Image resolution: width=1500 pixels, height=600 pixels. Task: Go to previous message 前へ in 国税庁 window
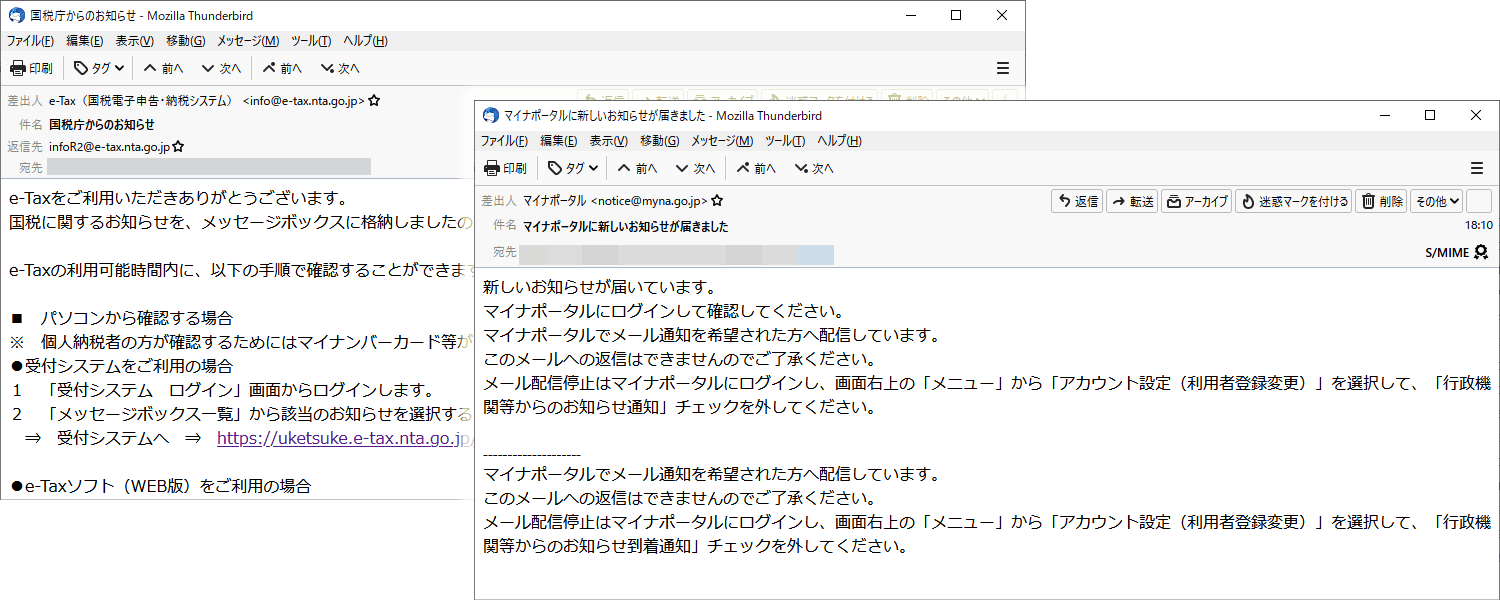[x=163, y=68]
